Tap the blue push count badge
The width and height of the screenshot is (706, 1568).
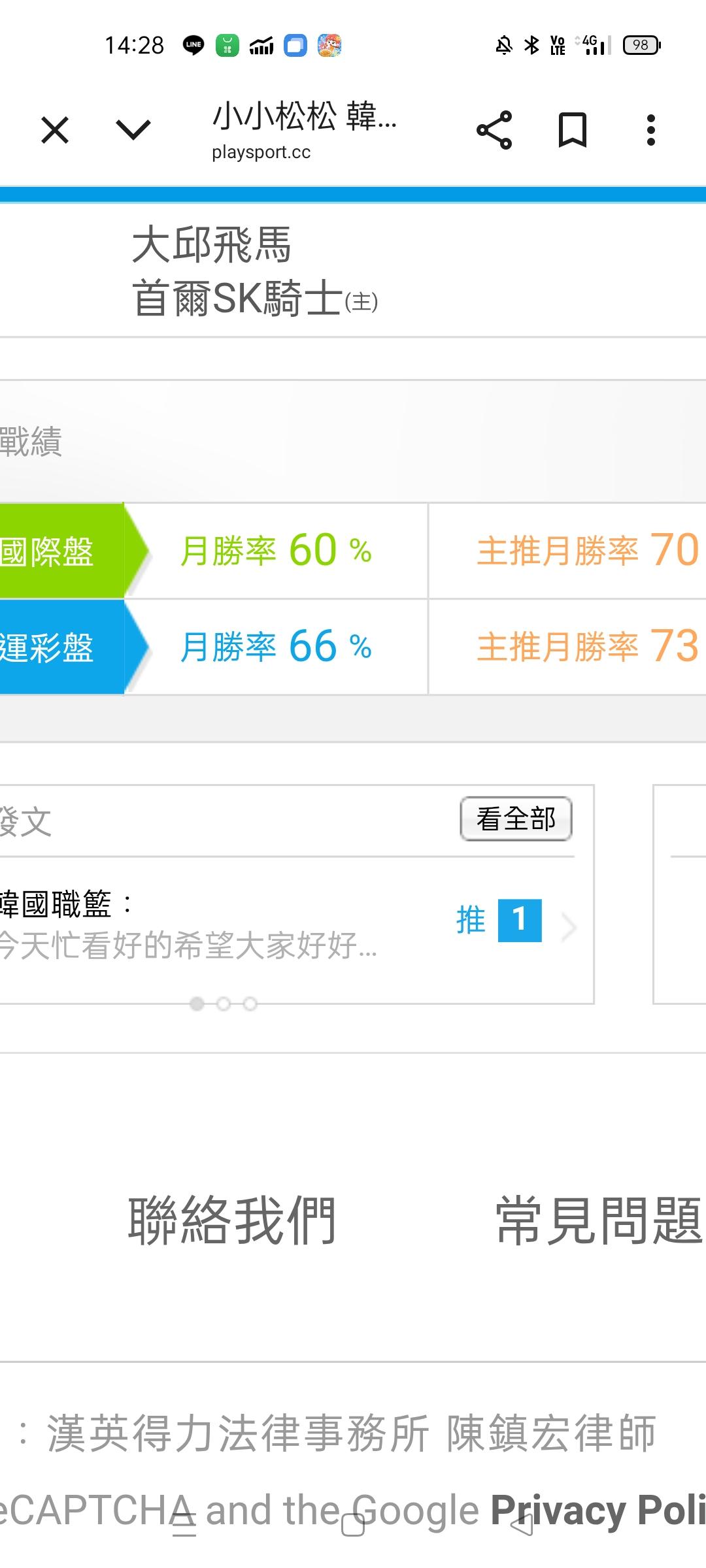point(520,921)
